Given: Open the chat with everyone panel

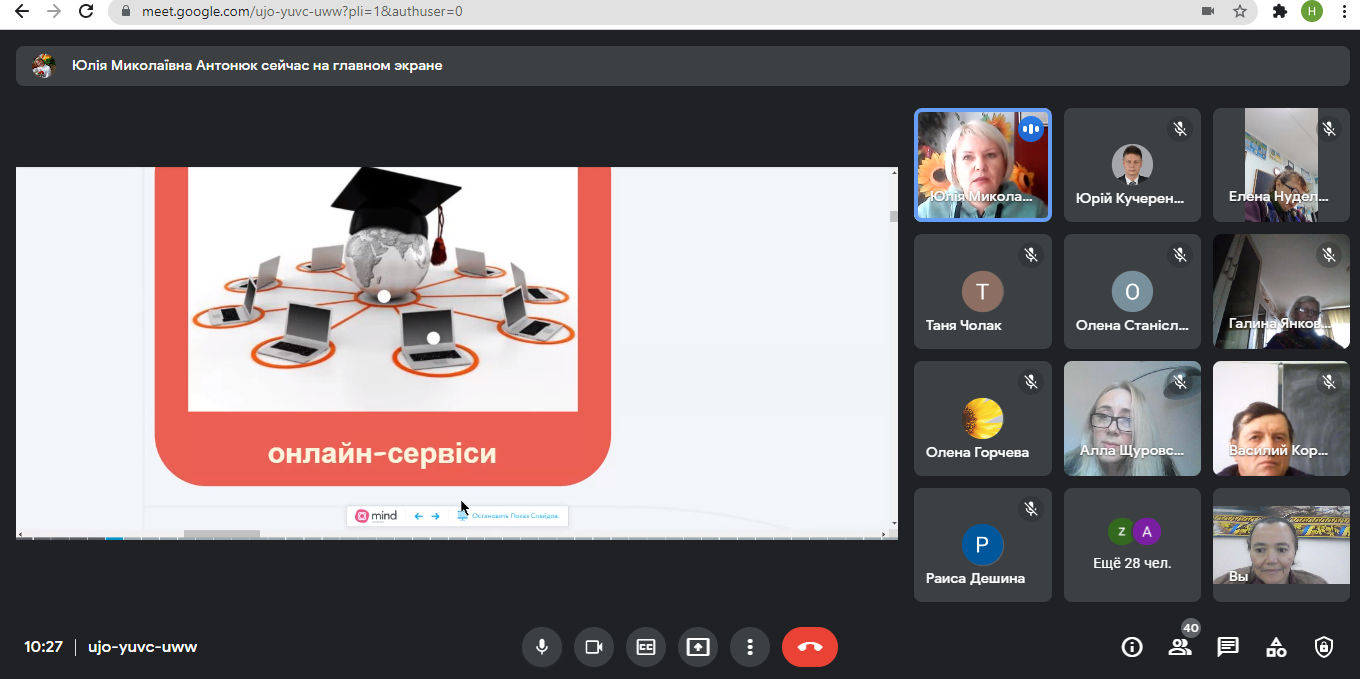Looking at the screenshot, I should pyautogui.click(x=1228, y=647).
